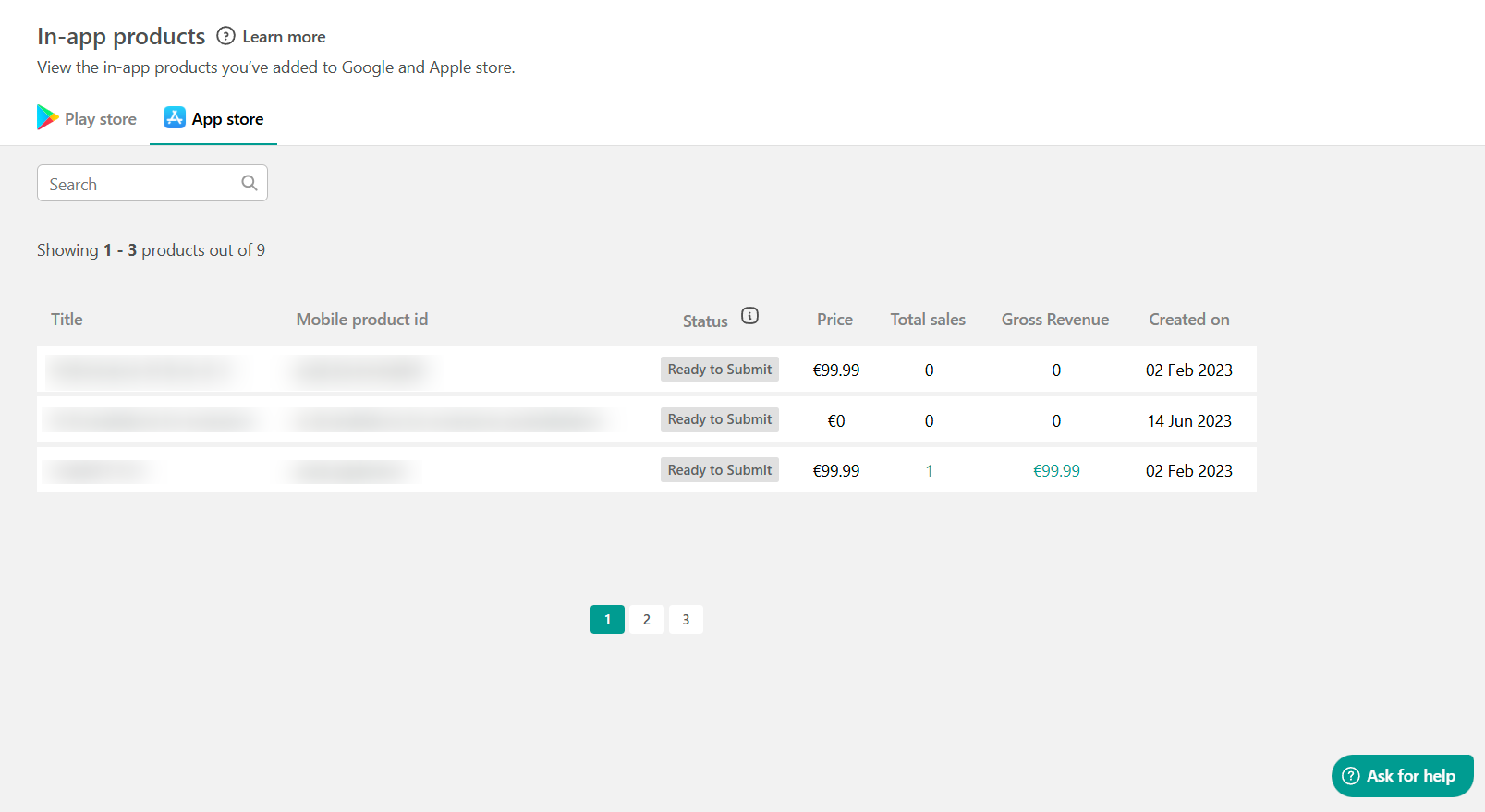Click the Apple App store logo icon
Image resolution: width=1485 pixels, height=812 pixels.
coord(175,117)
